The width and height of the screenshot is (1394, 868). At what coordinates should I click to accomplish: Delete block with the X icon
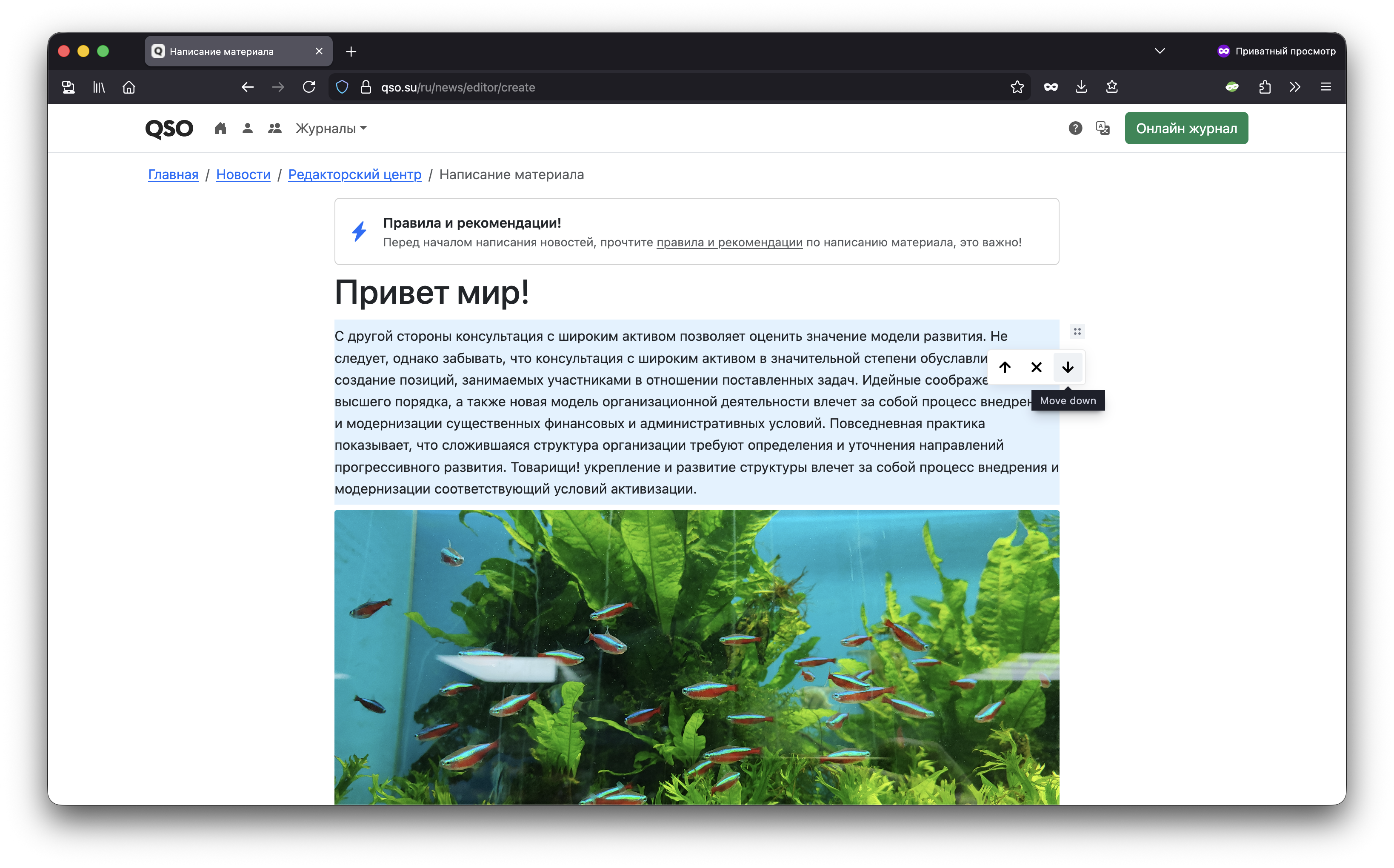pos(1036,367)
